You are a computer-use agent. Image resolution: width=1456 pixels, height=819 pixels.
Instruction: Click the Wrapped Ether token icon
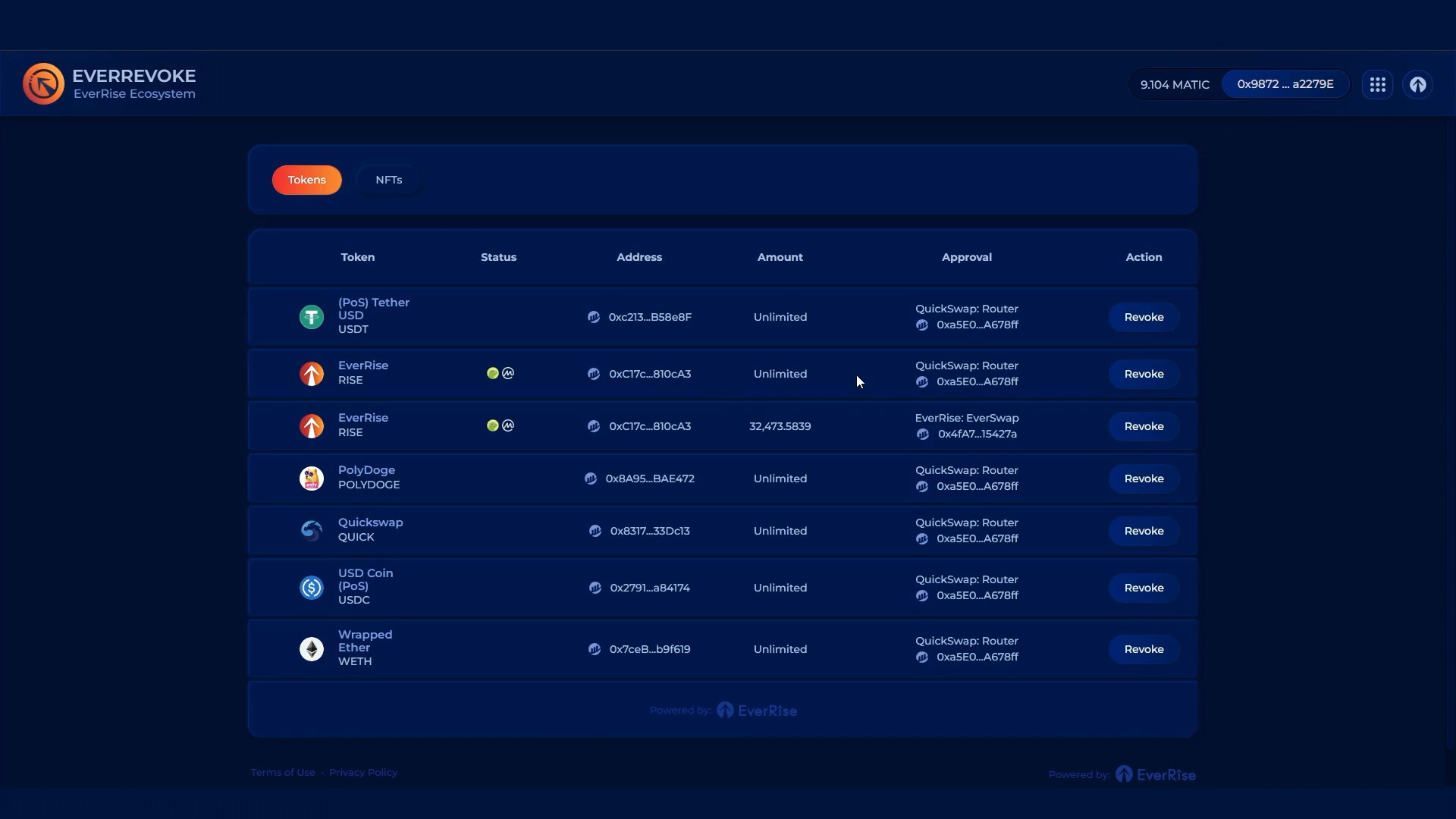[x=312, y=649]
